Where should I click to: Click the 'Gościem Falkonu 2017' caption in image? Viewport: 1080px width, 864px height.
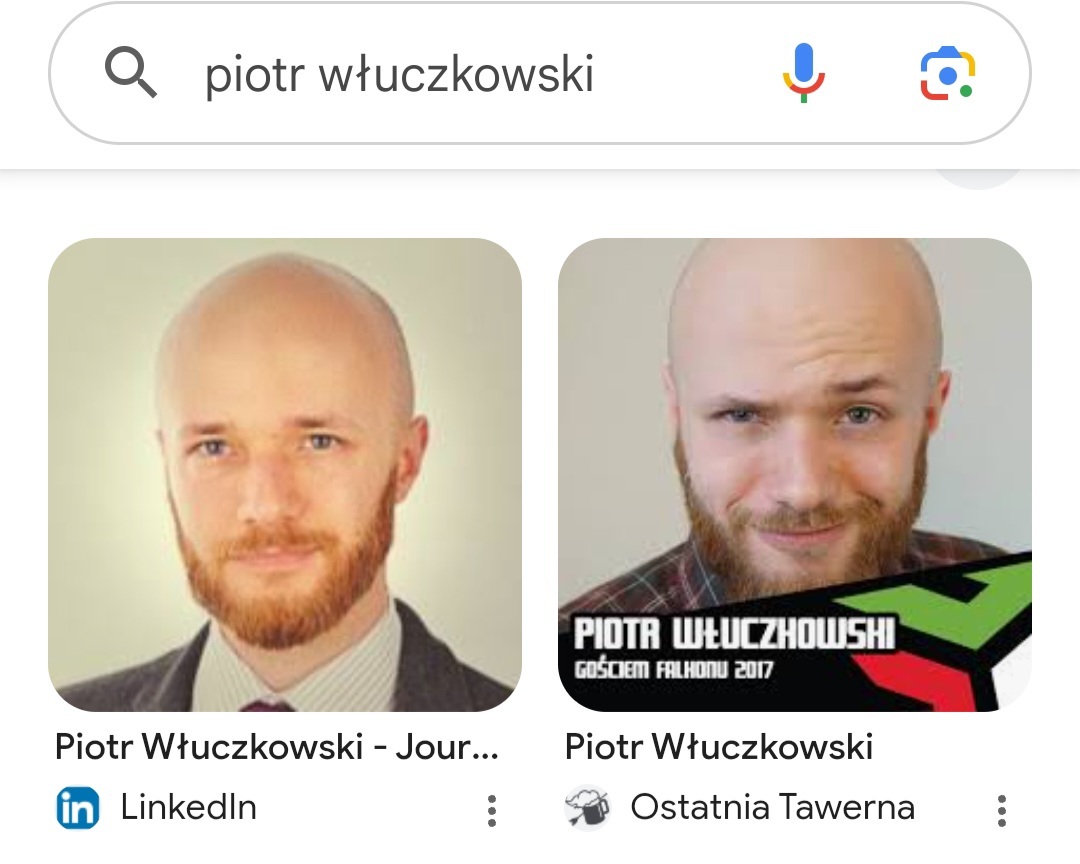674,669
